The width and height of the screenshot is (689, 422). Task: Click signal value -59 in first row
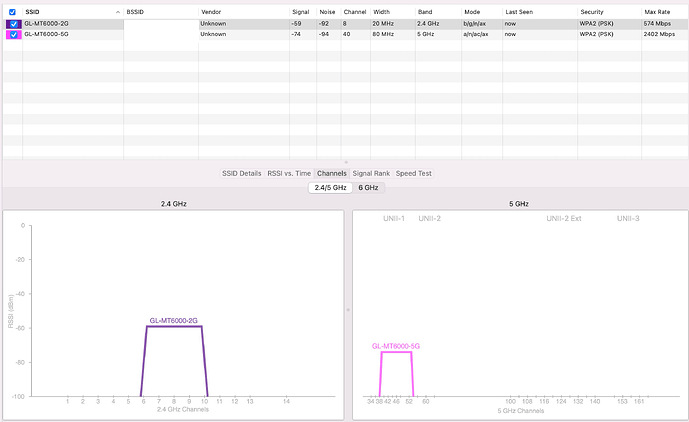[296, 24]
